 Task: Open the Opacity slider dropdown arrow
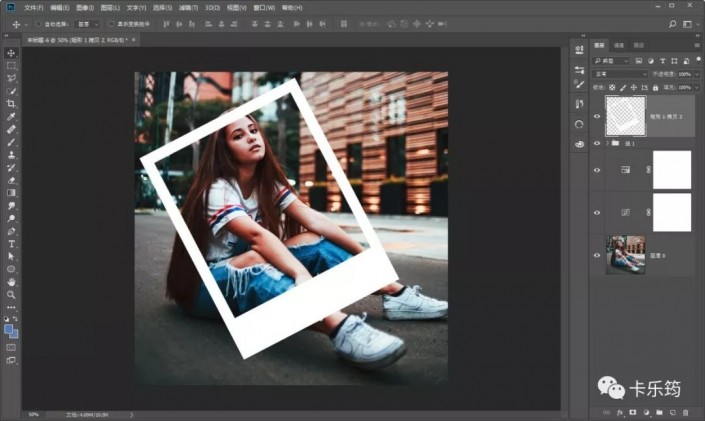coord(697,74)
